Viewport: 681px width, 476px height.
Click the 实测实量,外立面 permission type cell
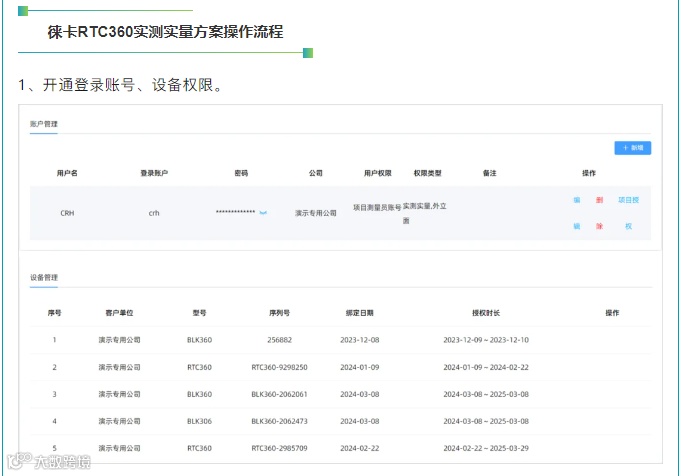(424, 213)
